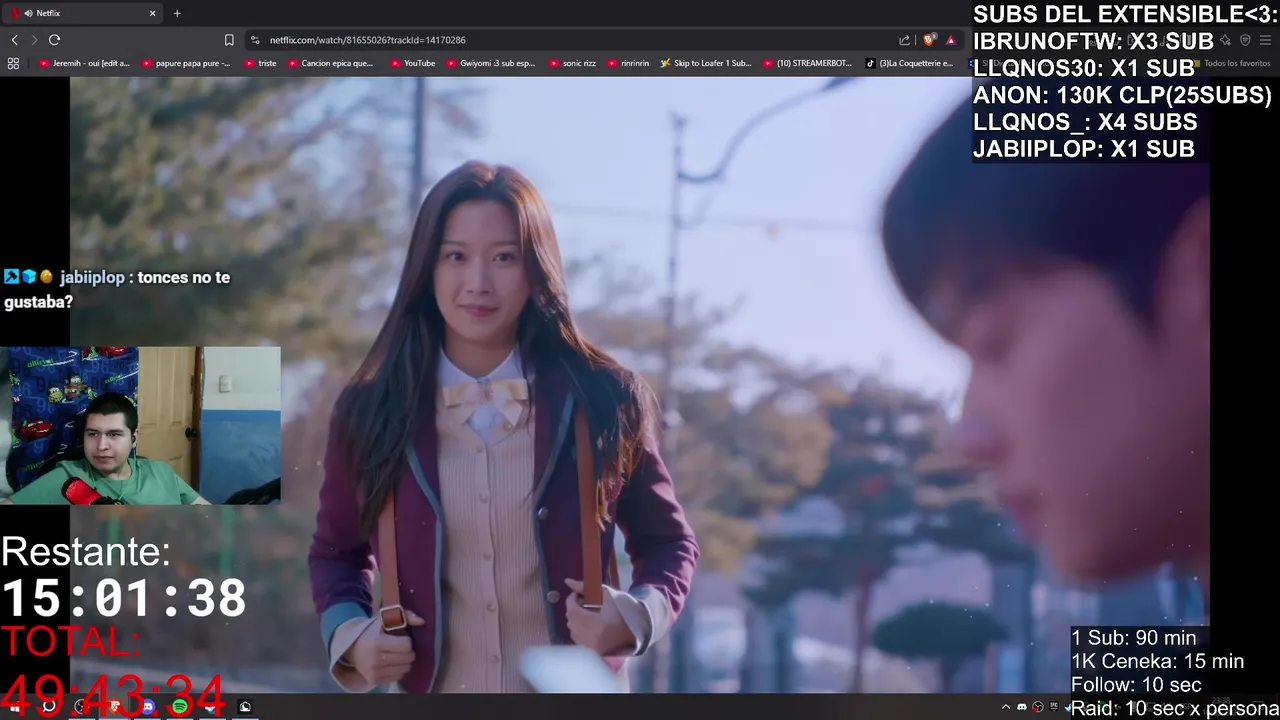The image size is (1280, 720).
Task: Open the YouTube bookmark
Action: point(412,63)
